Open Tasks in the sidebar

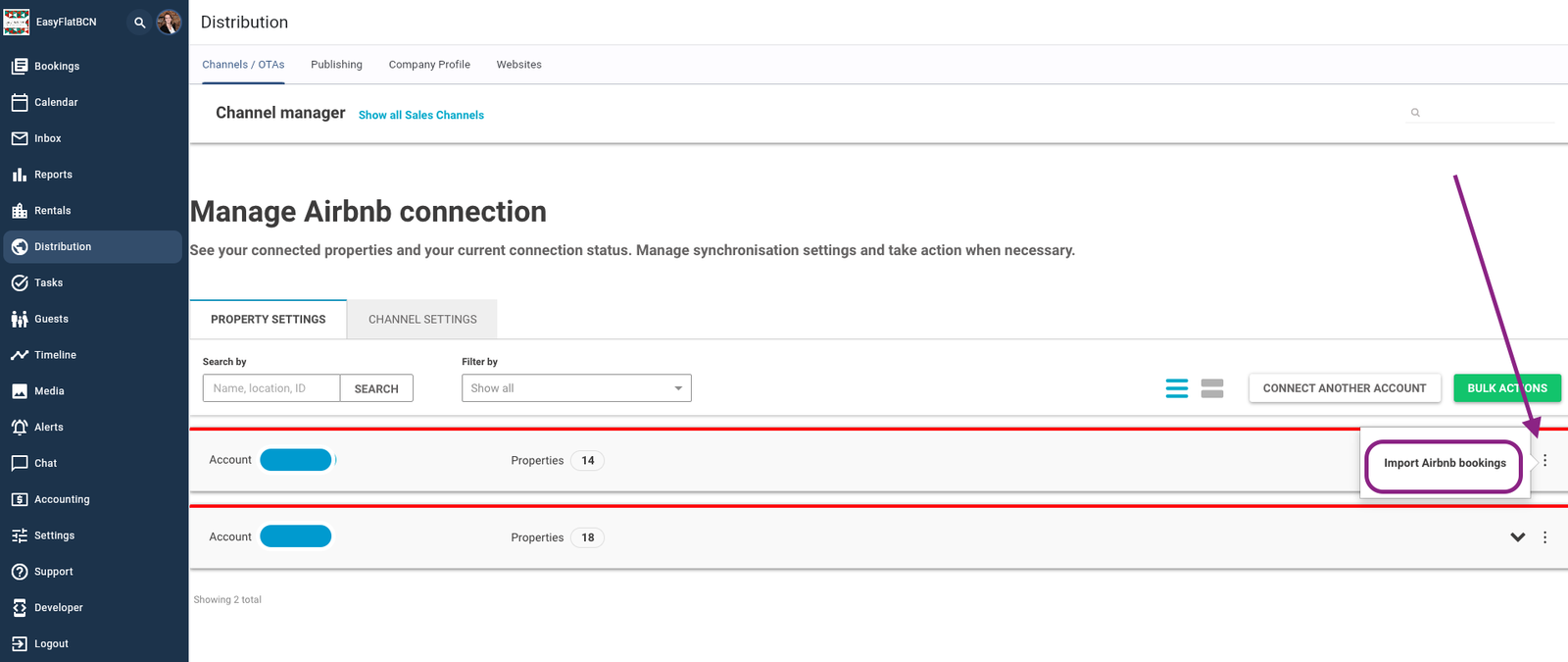tap(48, 282)
